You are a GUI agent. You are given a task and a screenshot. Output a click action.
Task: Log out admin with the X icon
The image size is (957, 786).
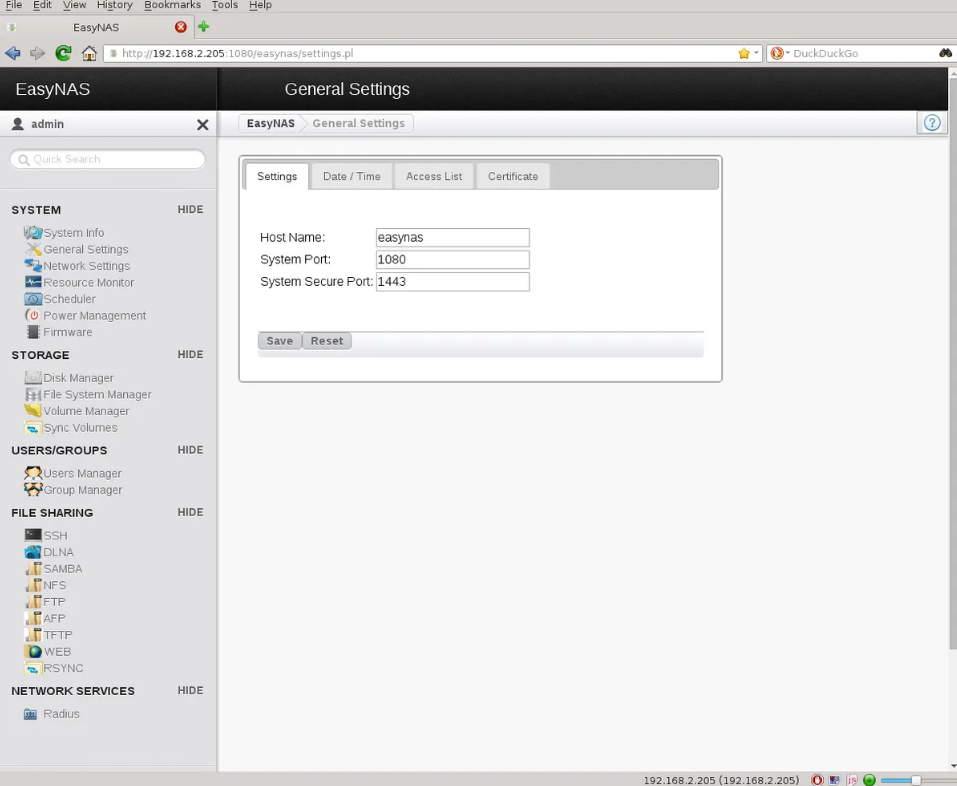pyautogui.click(x=203, y=124)
